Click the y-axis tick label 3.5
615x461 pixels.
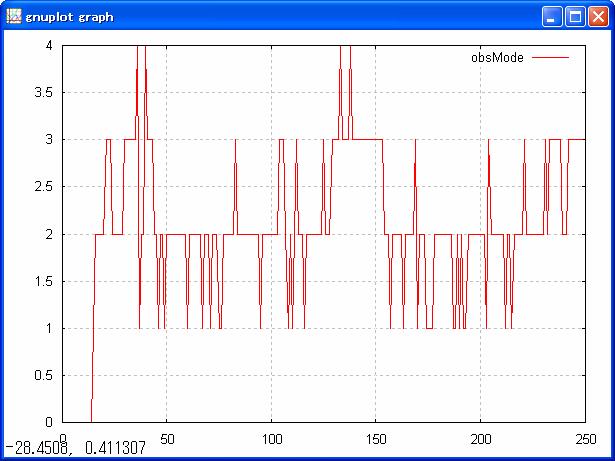pos(43,93)
